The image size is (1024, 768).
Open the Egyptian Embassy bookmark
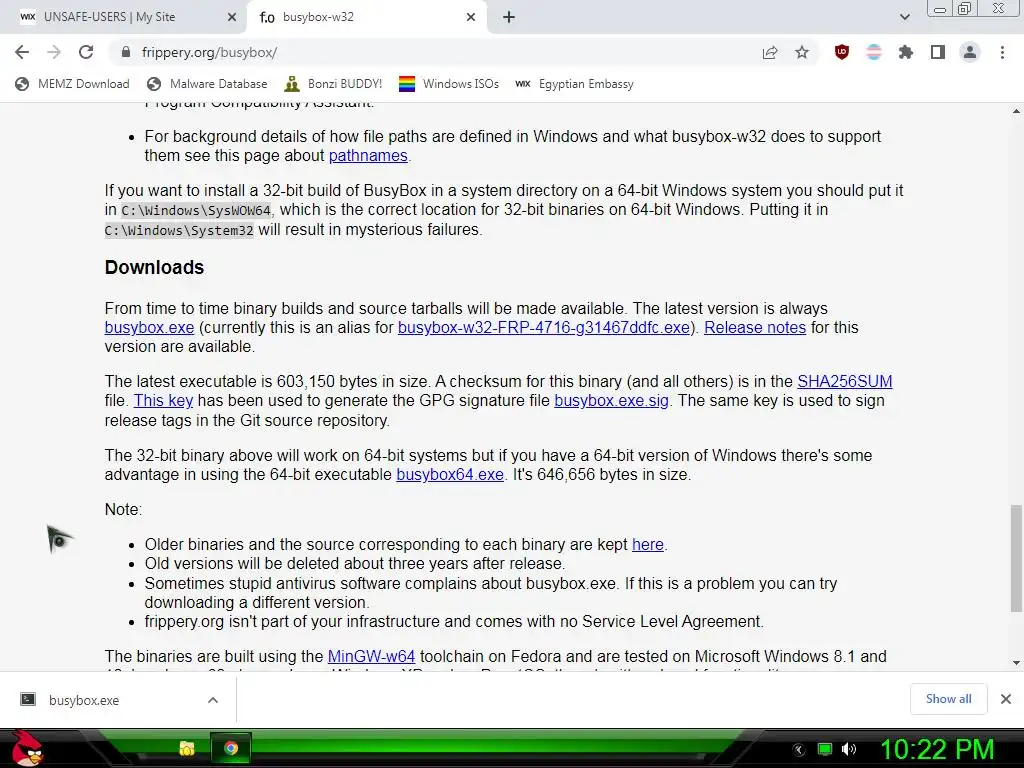tap(574, 84)
